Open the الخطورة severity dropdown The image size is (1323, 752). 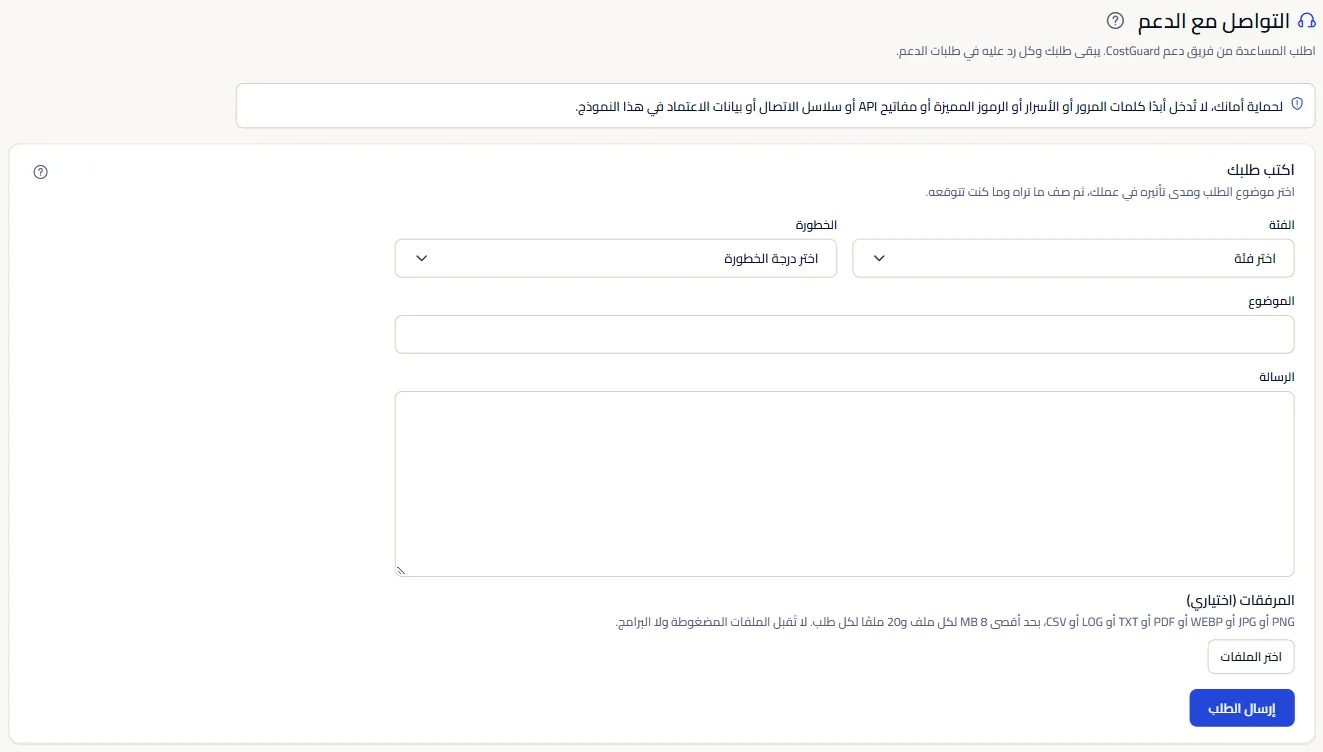click(x=616, y=258)
